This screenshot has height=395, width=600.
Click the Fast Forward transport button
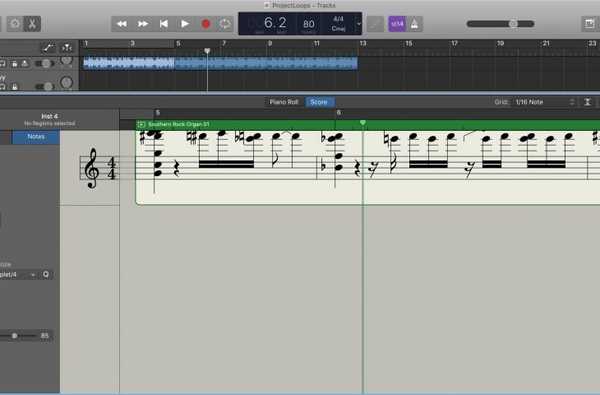143,24
